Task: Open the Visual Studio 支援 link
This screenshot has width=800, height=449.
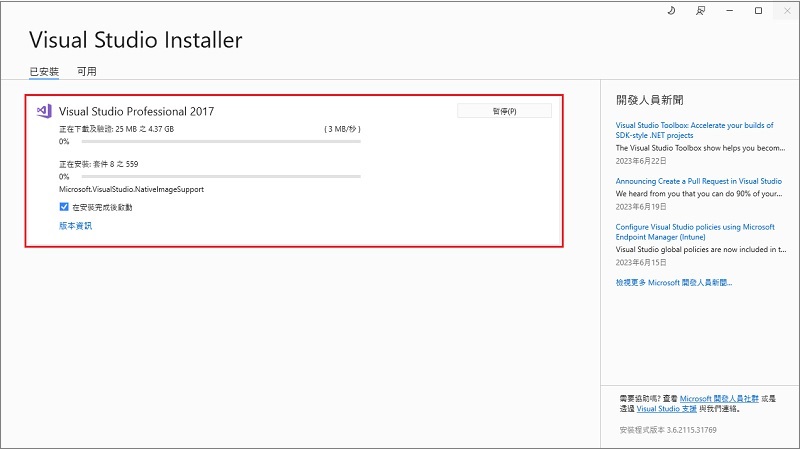Action: (666, 409)
